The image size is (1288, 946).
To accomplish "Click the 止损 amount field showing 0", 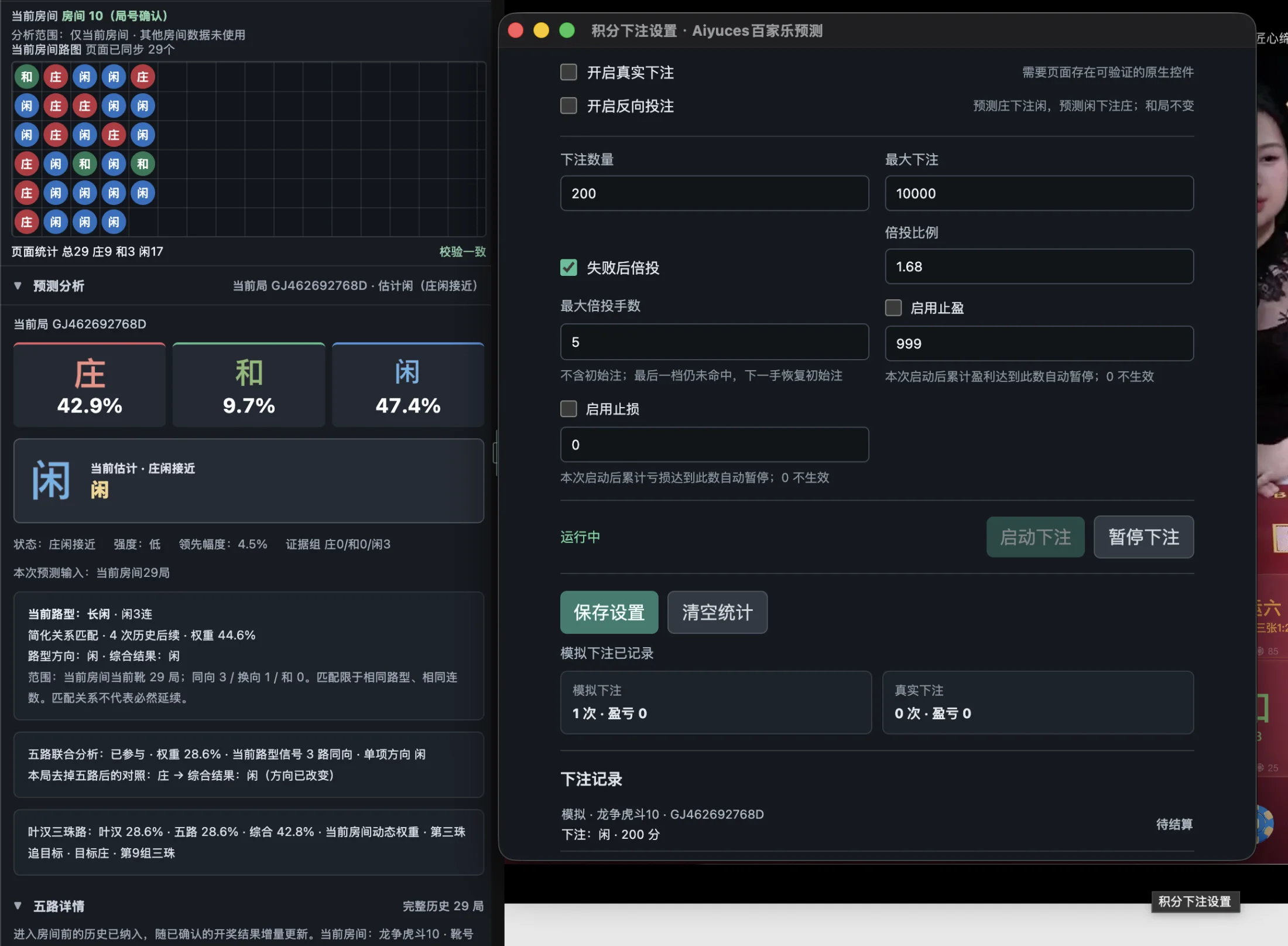I will [x=714, y=445].
